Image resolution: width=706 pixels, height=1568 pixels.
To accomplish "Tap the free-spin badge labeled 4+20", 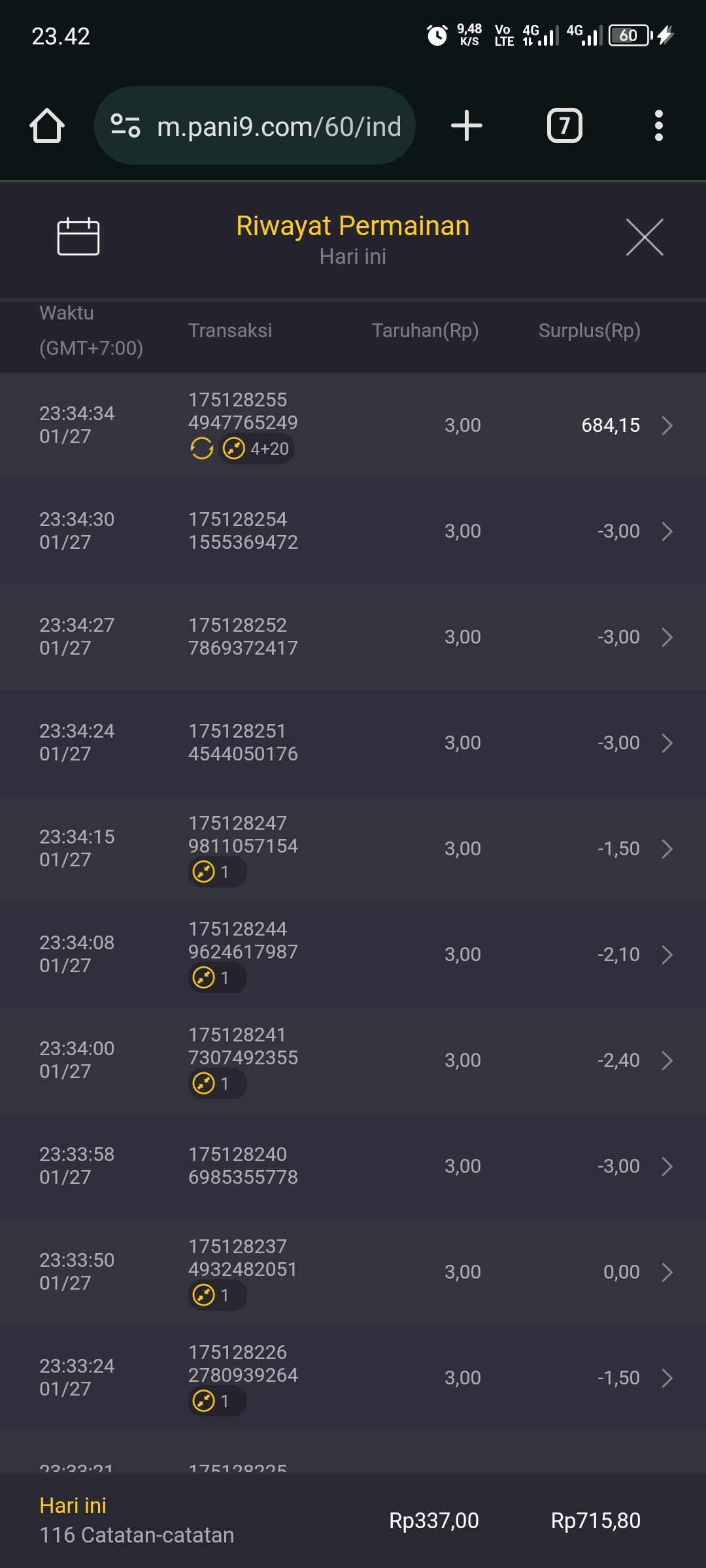I will (x=257, y=449).
